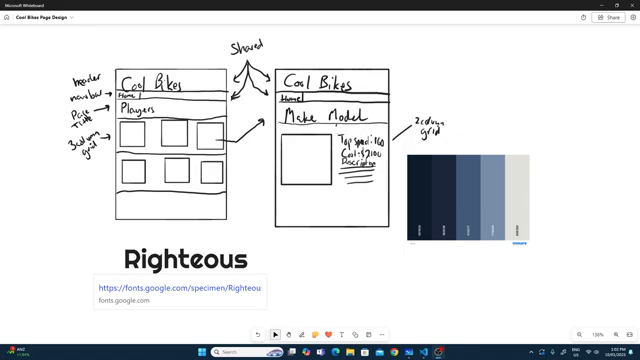
Task: Open the notifications bell
Action: [x=631, y=352]
